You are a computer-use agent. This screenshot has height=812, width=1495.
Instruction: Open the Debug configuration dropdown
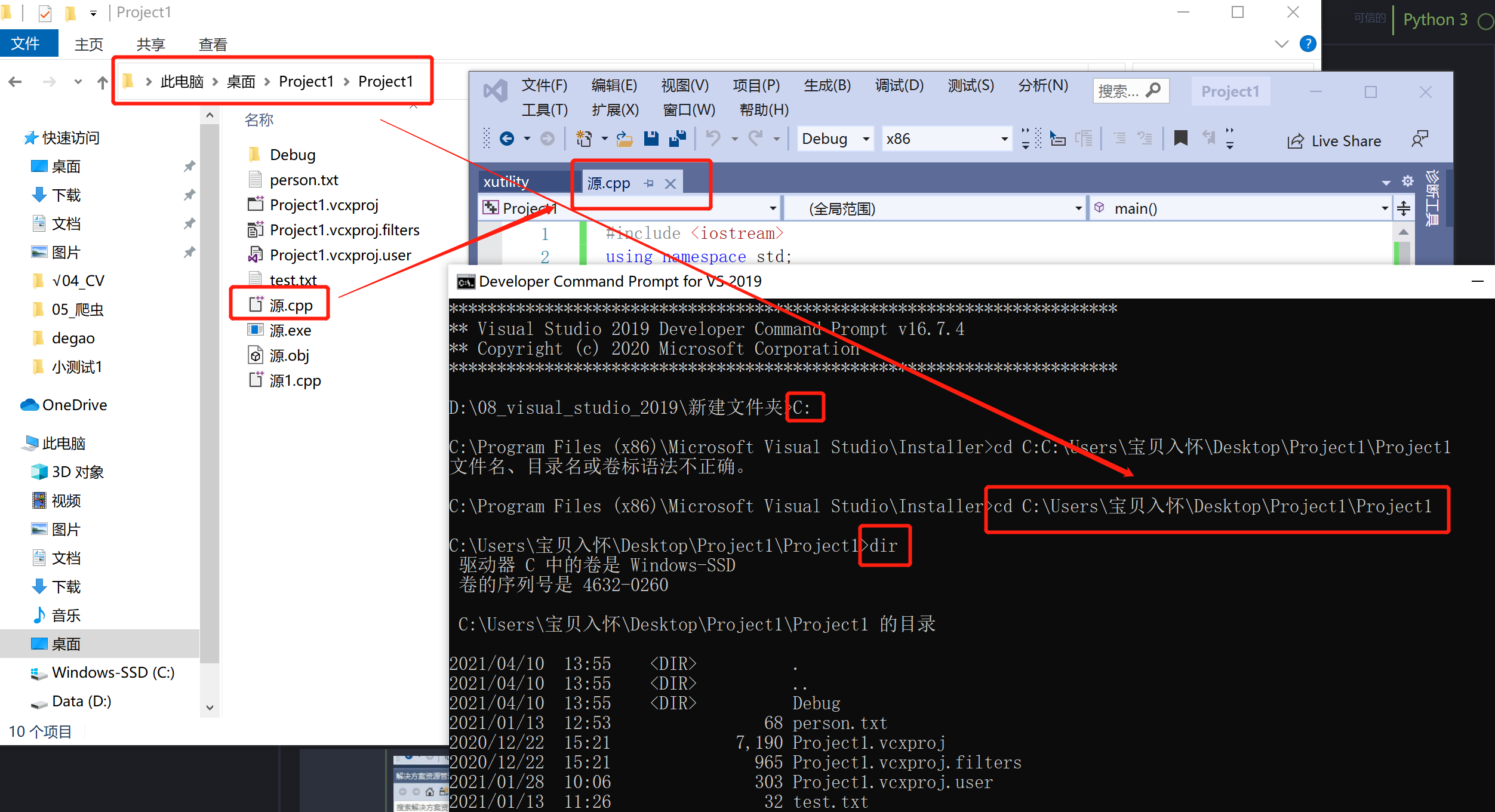click(836, 139)
